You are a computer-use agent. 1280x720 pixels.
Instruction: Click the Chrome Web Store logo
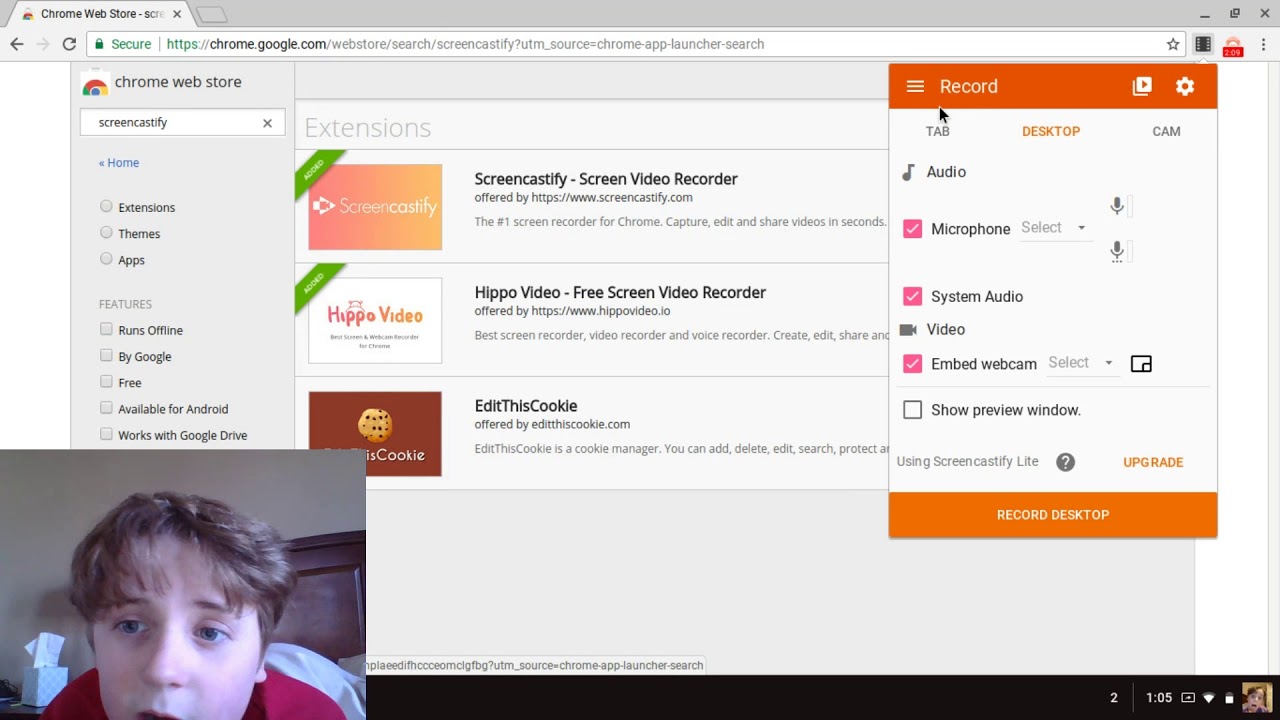click(95, 84)
